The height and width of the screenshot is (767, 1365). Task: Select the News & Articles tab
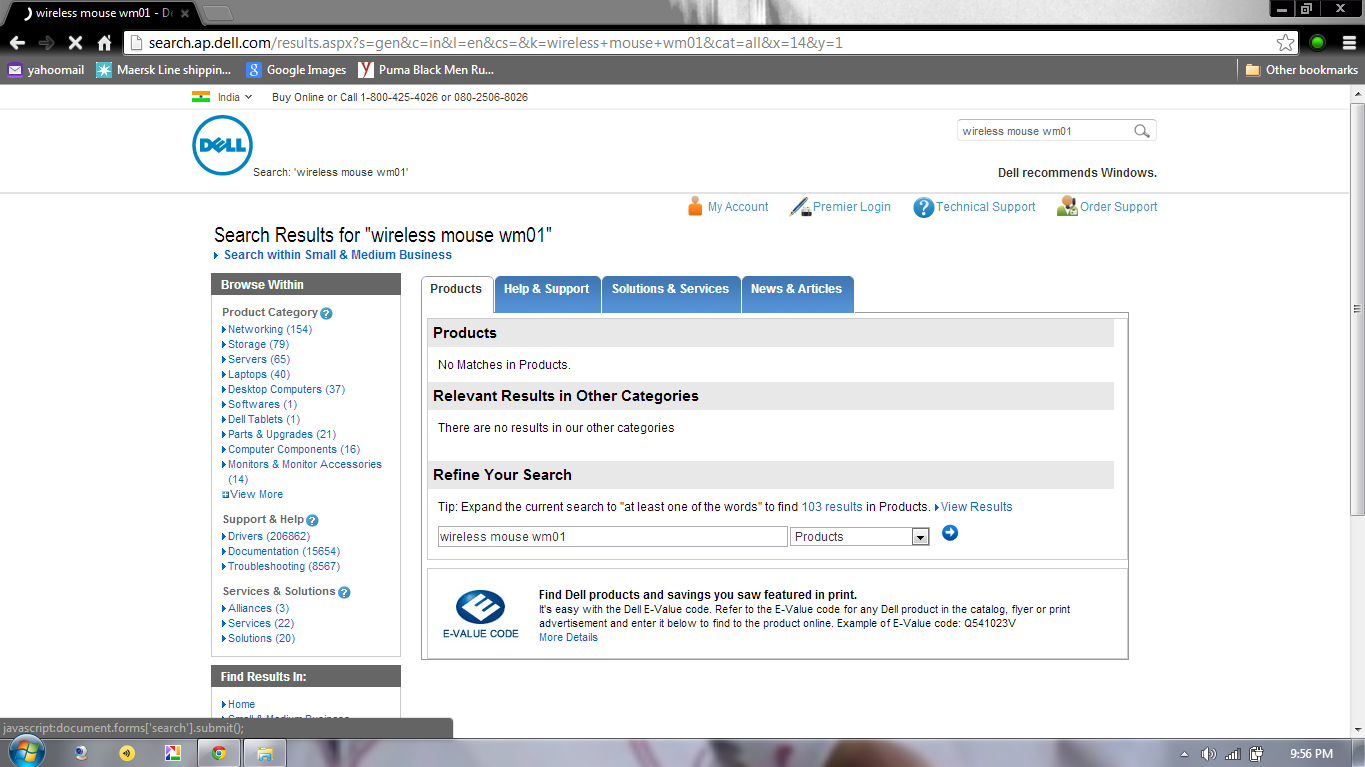(x=796, y=289)
